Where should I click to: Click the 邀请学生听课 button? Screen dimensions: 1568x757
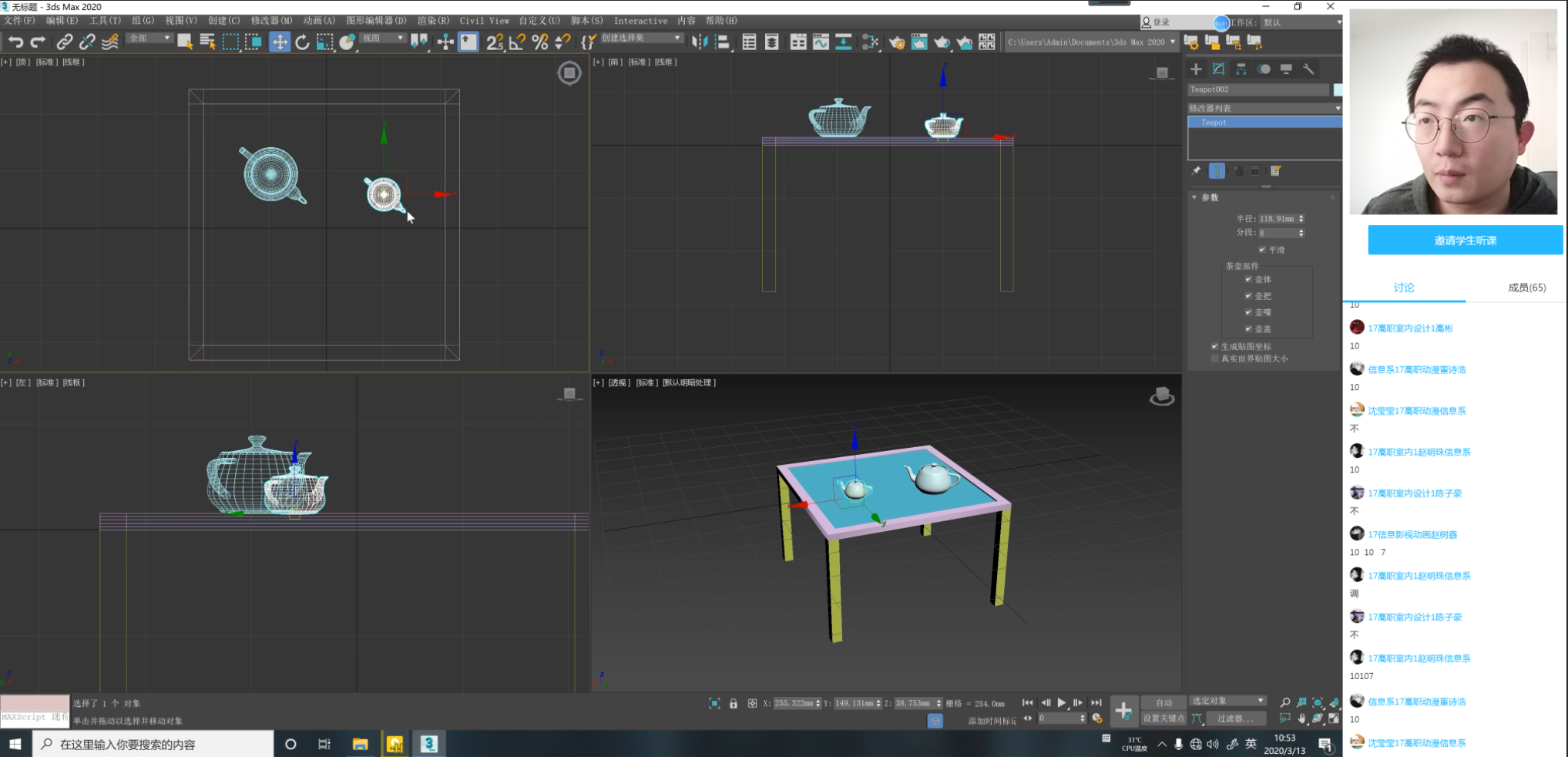(1465, 241)
